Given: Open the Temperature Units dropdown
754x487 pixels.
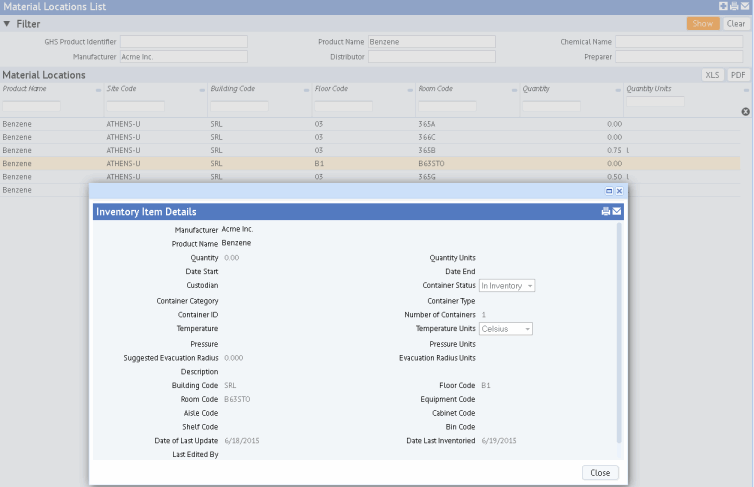Looking at the screenshot, I should point(505,329).
